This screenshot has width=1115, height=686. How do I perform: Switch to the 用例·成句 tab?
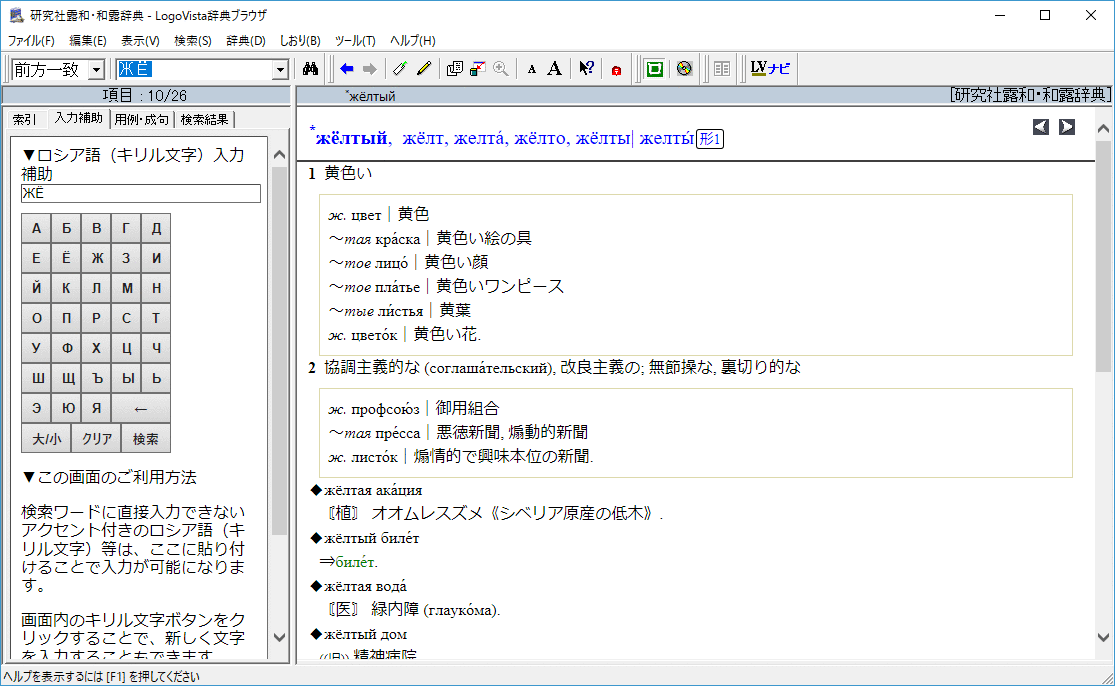point(141,120)
